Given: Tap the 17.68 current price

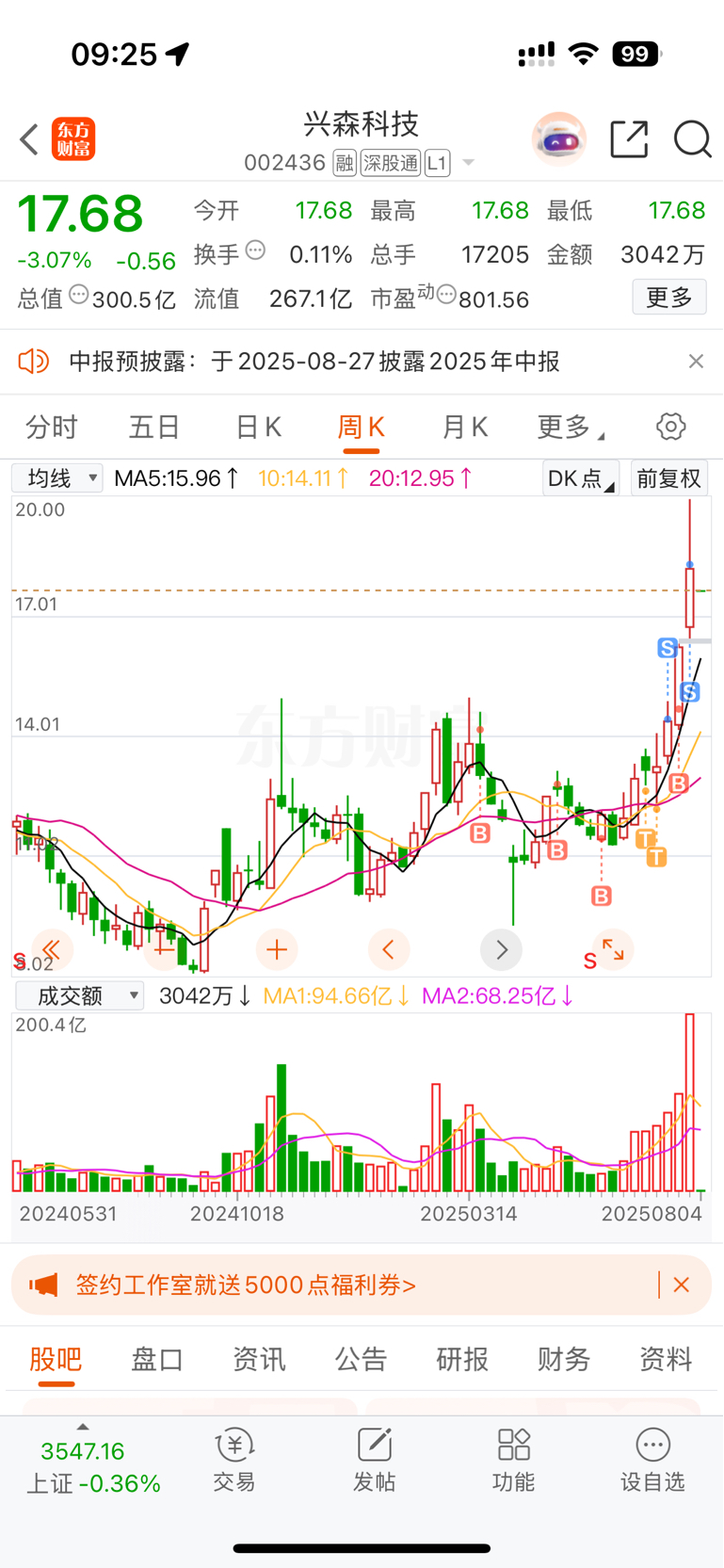Looking at the screenshot, I should 80,214.
